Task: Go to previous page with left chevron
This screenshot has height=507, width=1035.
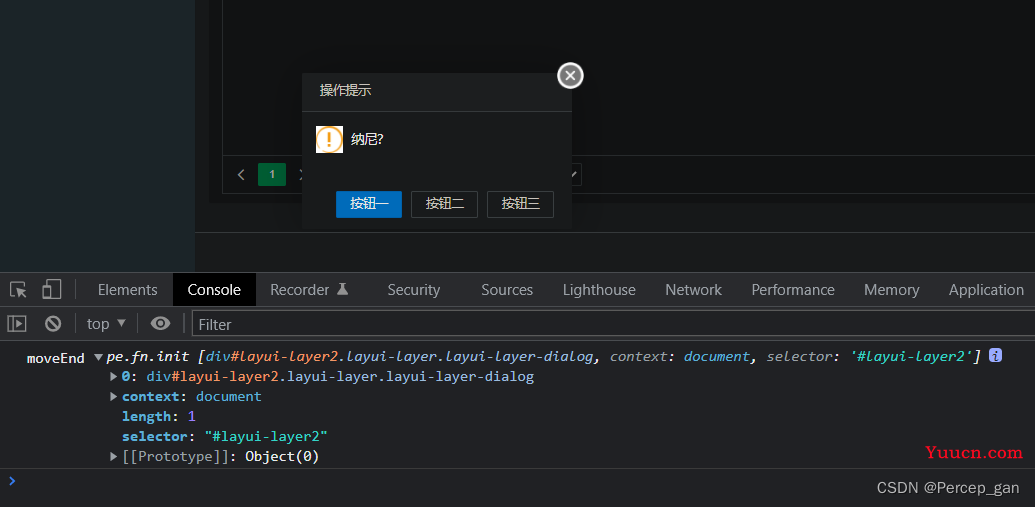Action: (x=241, y=175)
